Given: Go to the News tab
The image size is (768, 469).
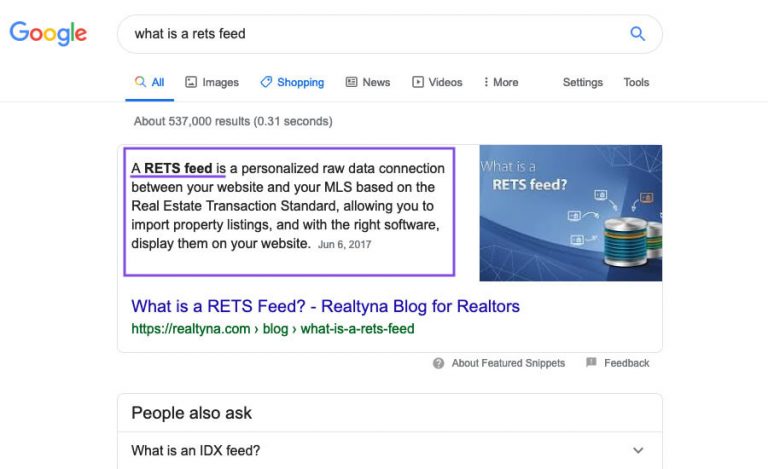Looking at the screenshot, I should pyautogui.click(x=368, y=82).
